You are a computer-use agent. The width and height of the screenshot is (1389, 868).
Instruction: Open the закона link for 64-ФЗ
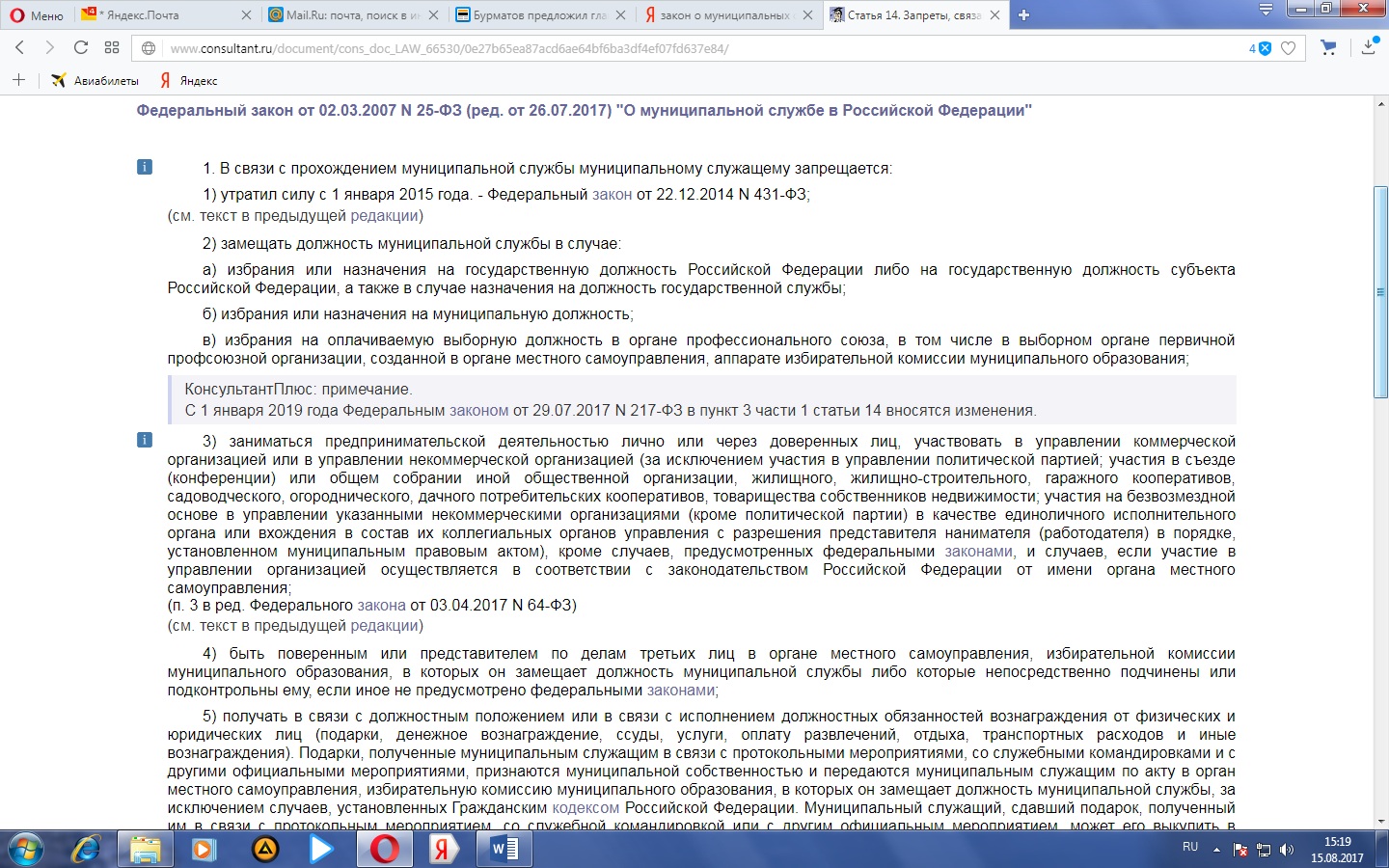click(x=381, y=606)
